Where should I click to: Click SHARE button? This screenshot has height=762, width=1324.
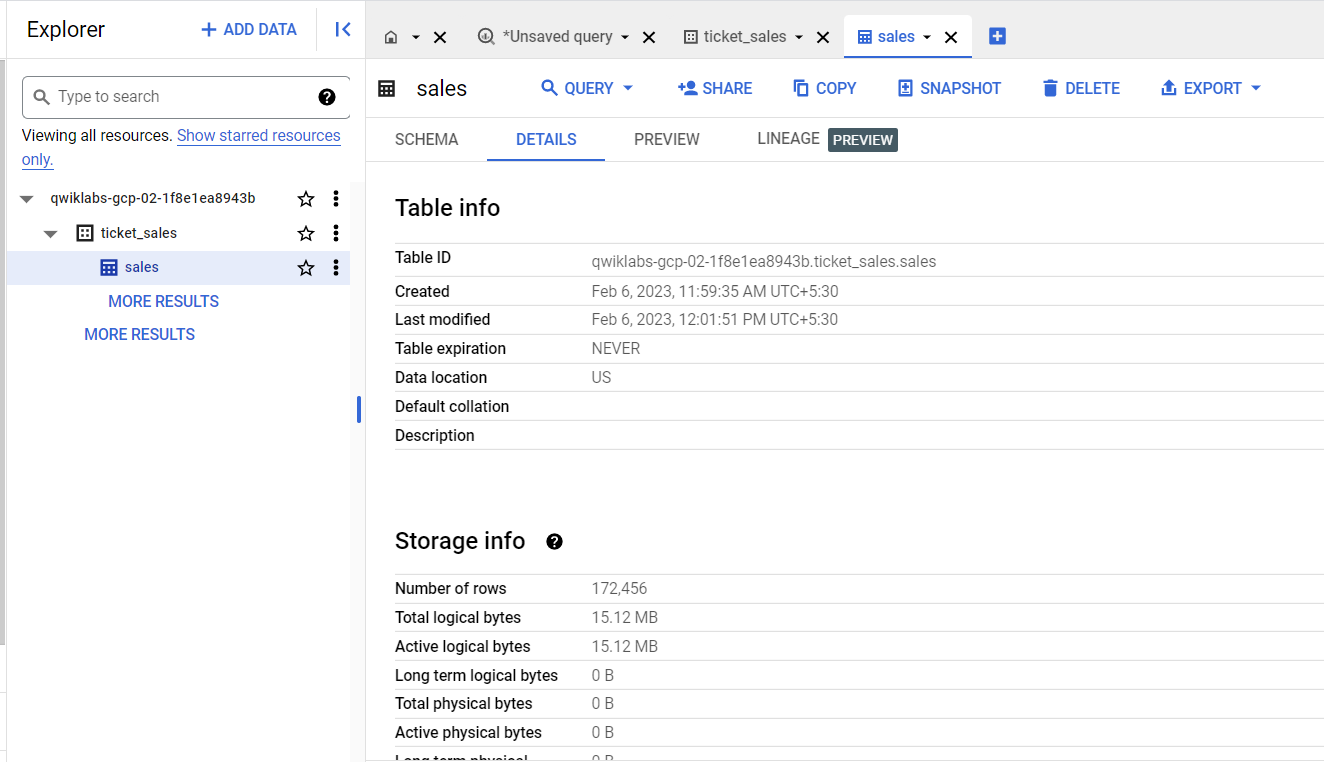715,88
